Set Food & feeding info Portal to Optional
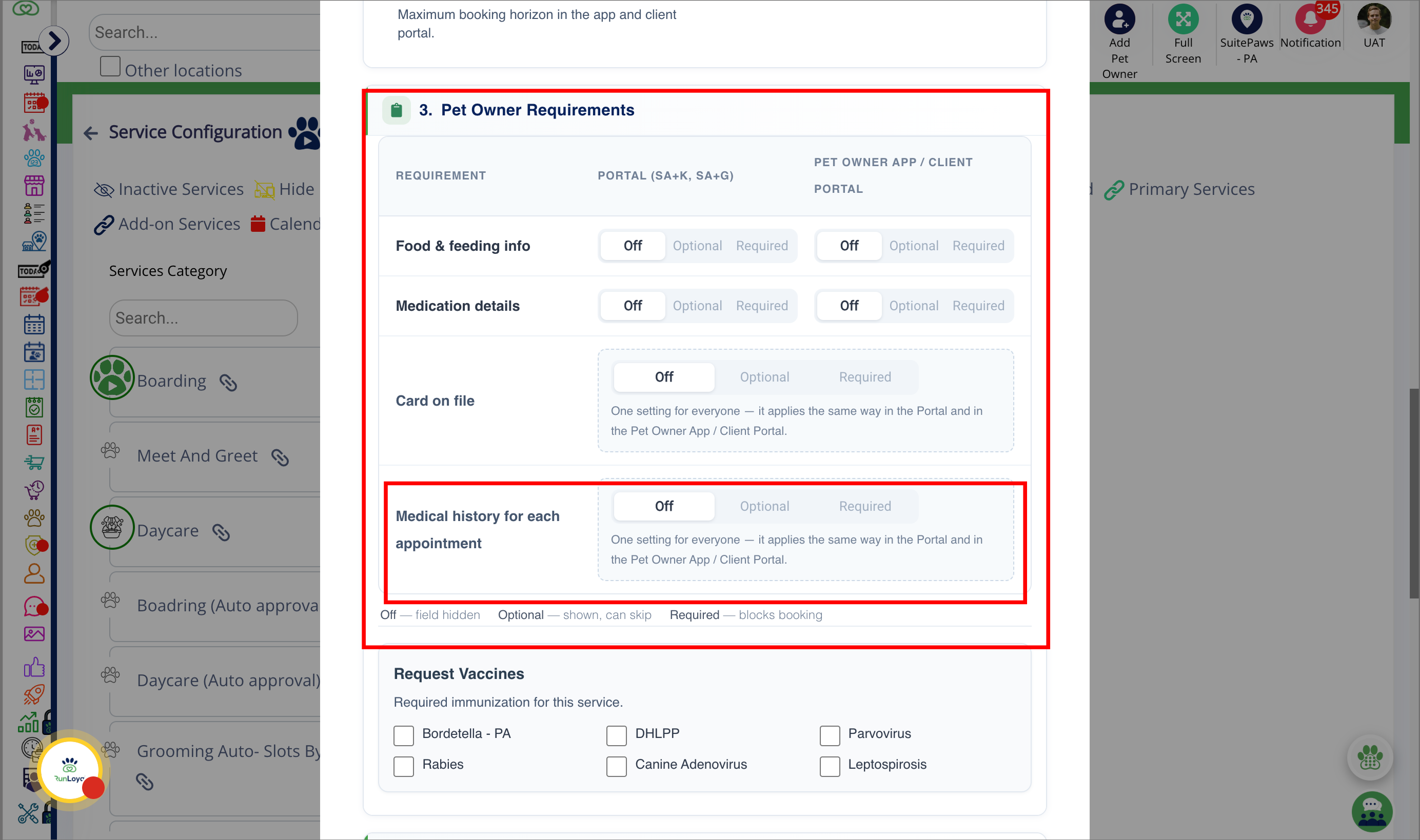This screenshot has width=1420, height=840. pyautogui.click(x=697, y=246)
